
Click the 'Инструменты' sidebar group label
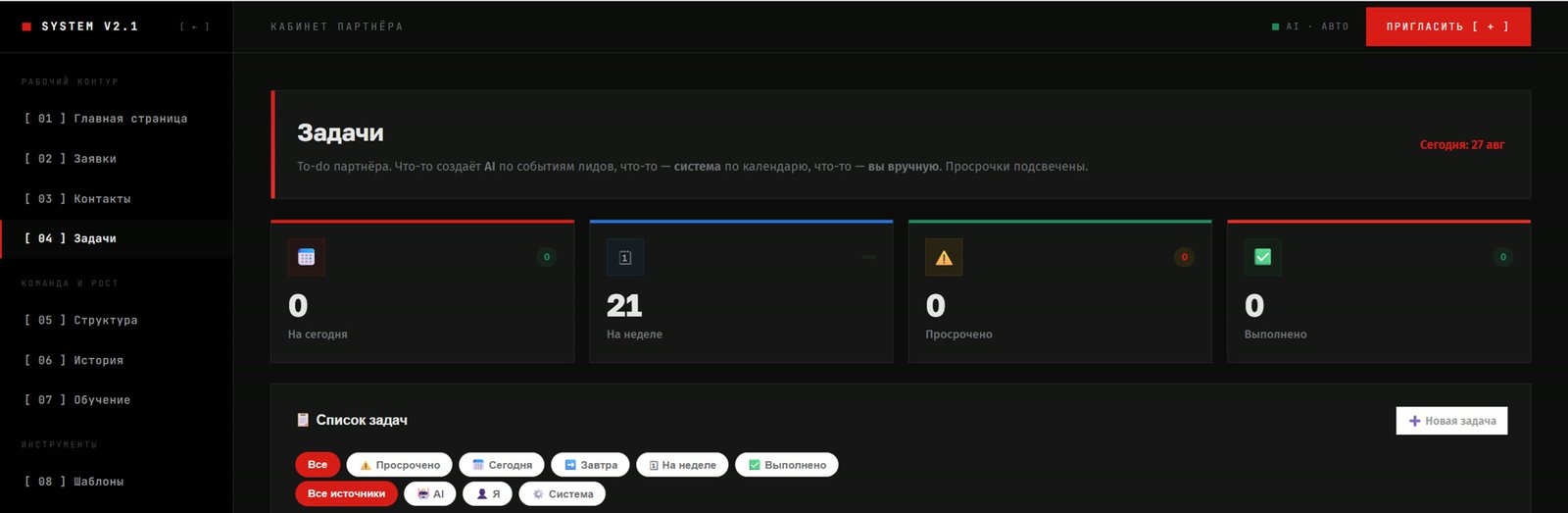60,445
